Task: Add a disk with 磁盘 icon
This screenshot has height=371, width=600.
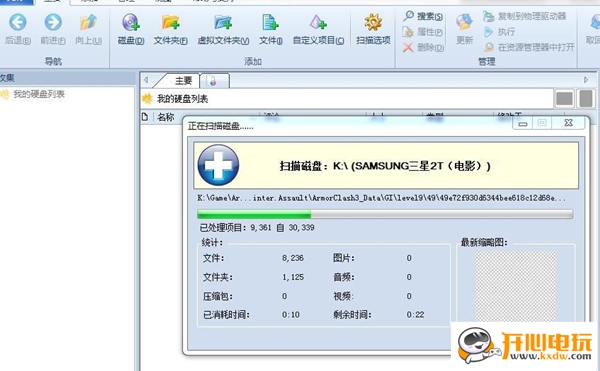Action: (x=131, y=23)
